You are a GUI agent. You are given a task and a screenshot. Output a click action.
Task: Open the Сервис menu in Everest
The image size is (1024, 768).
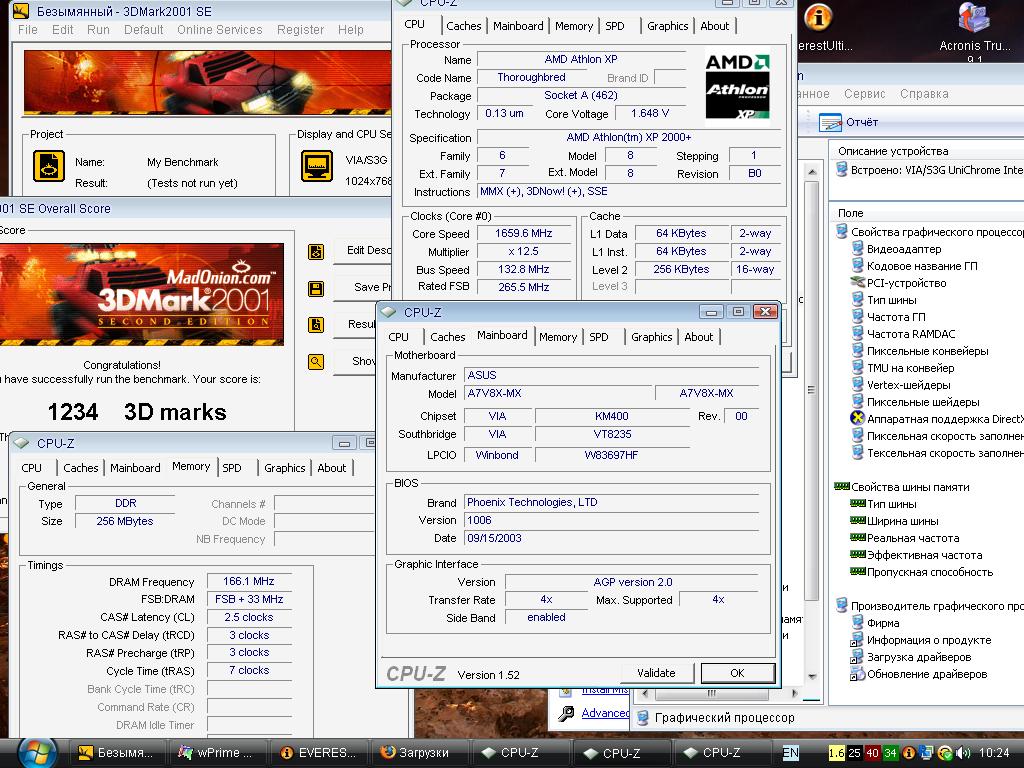click(865, 93)
